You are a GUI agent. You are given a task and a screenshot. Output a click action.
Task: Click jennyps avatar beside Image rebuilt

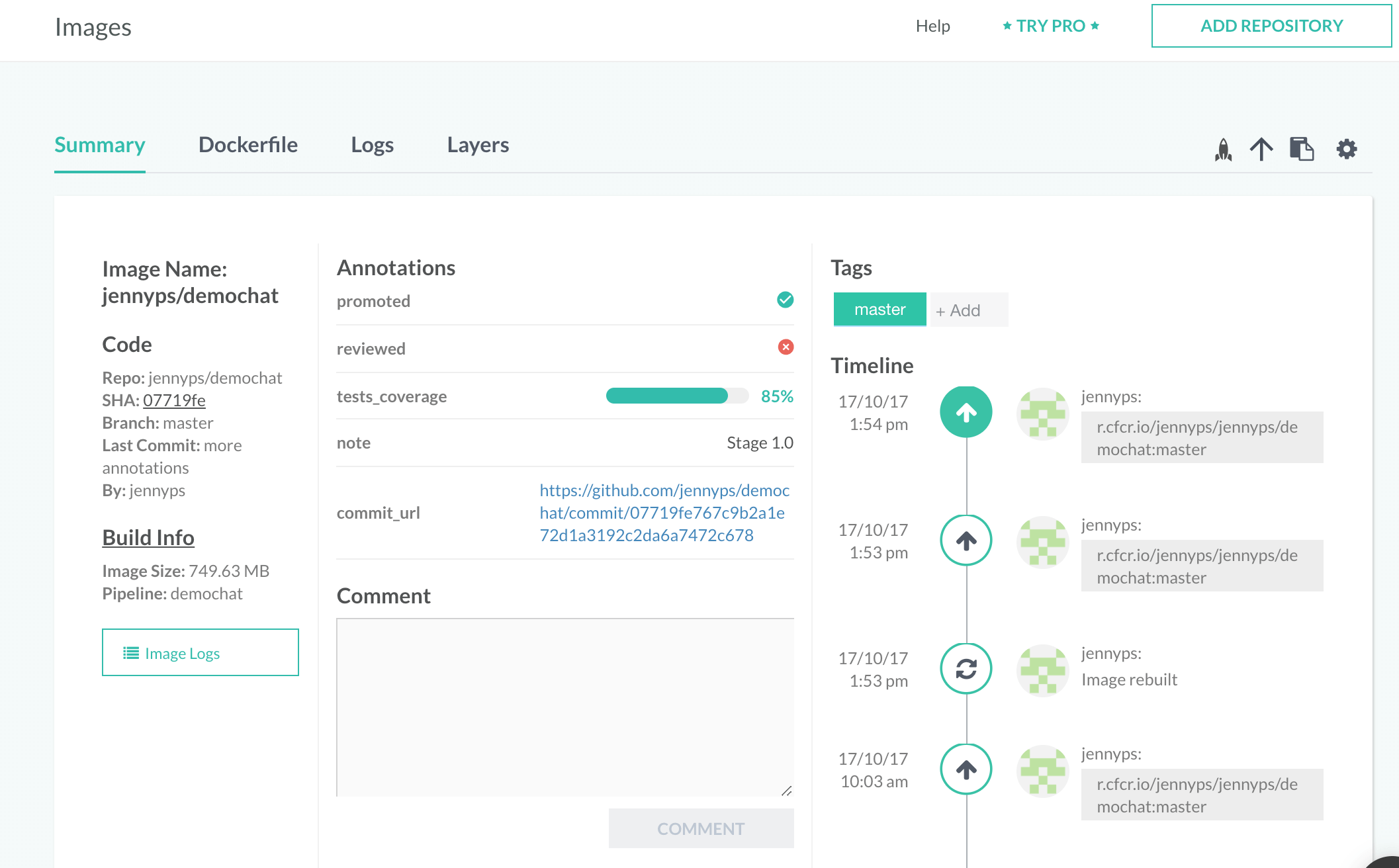pos(1042,670)
